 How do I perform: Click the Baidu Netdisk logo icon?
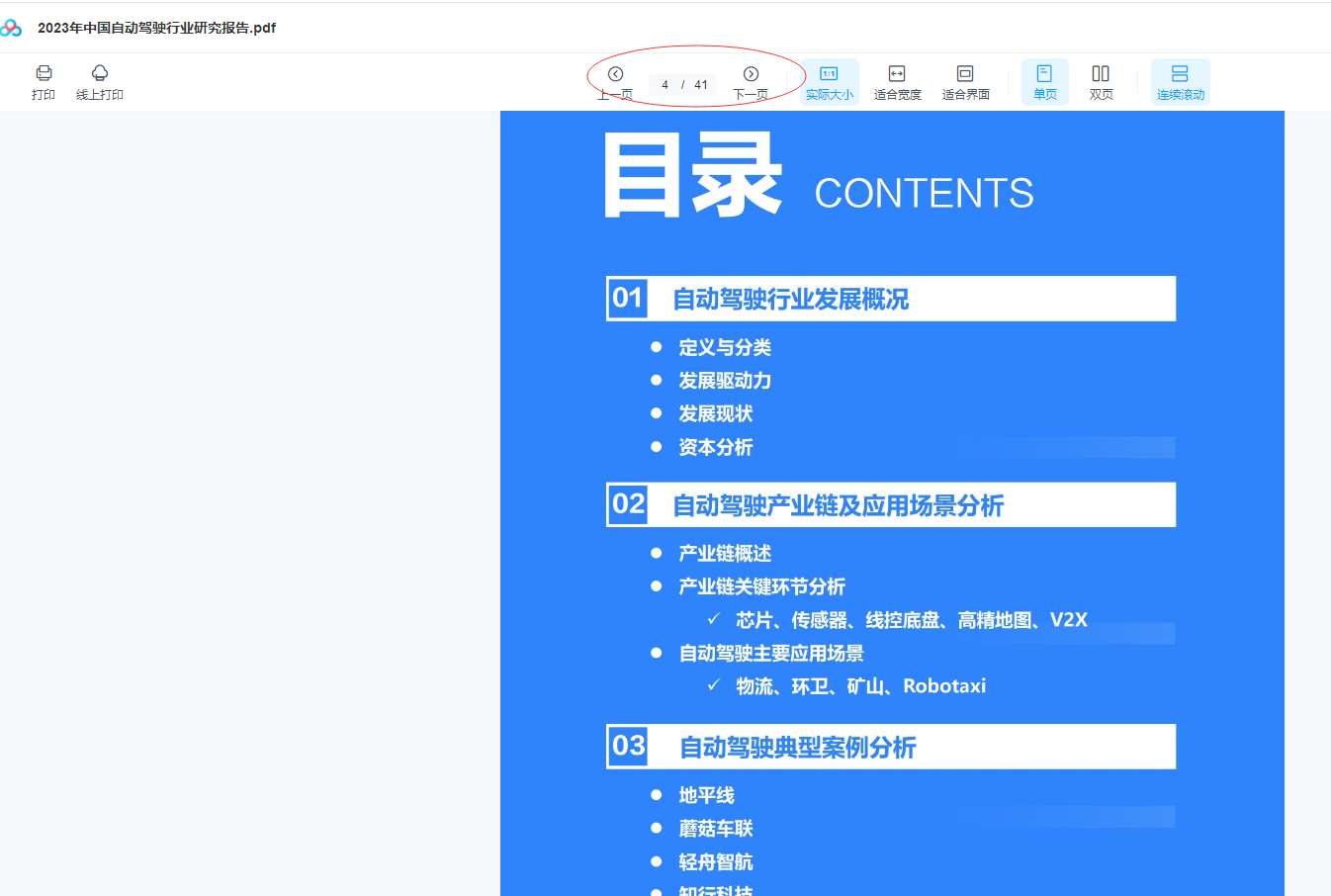(x=12, y=28)
